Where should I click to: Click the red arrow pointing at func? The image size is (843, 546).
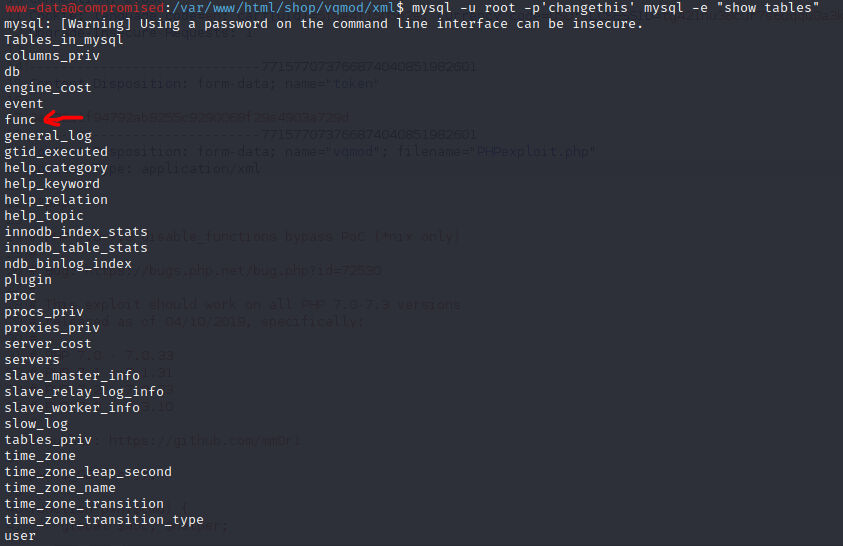tap(63, 118)
